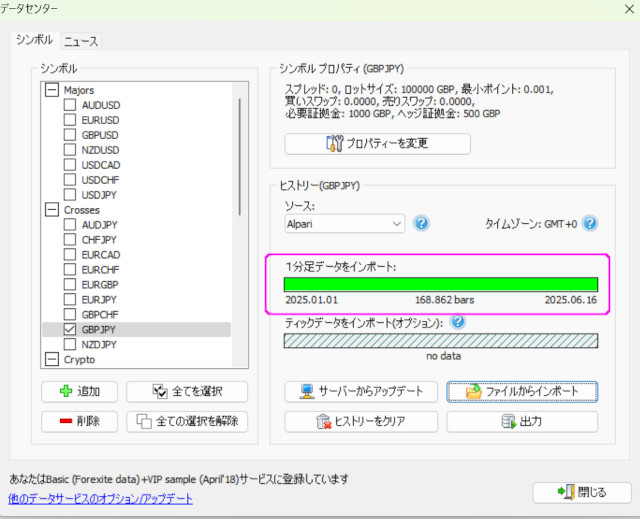640x519 pixels.
Task: Click the empty boxes icon on 全ての選択を解除
Action: coord(144,421)
